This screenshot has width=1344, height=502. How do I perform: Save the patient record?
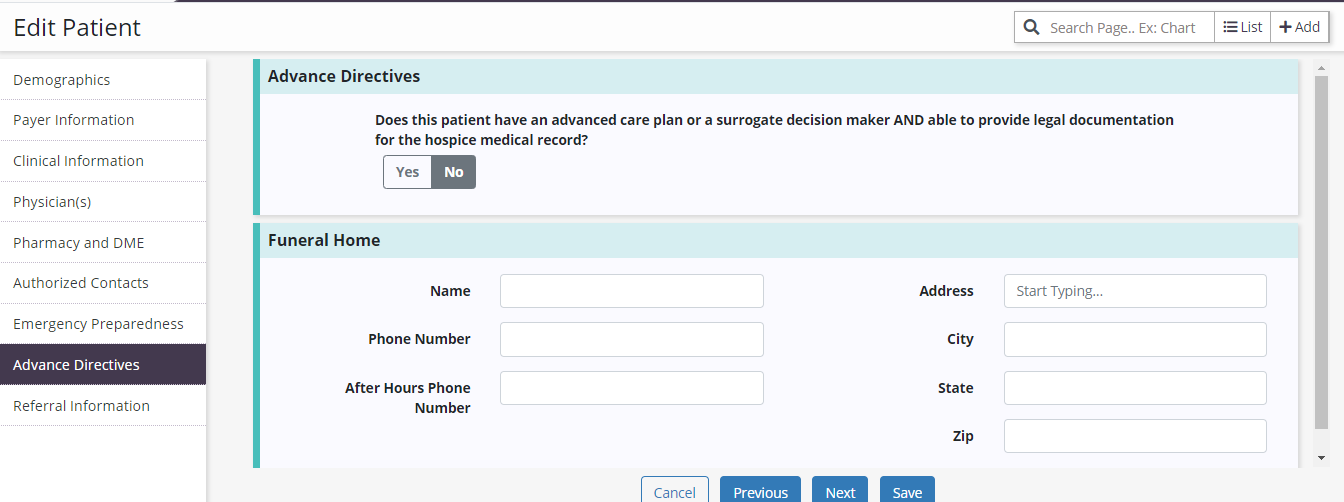[907, 492]
